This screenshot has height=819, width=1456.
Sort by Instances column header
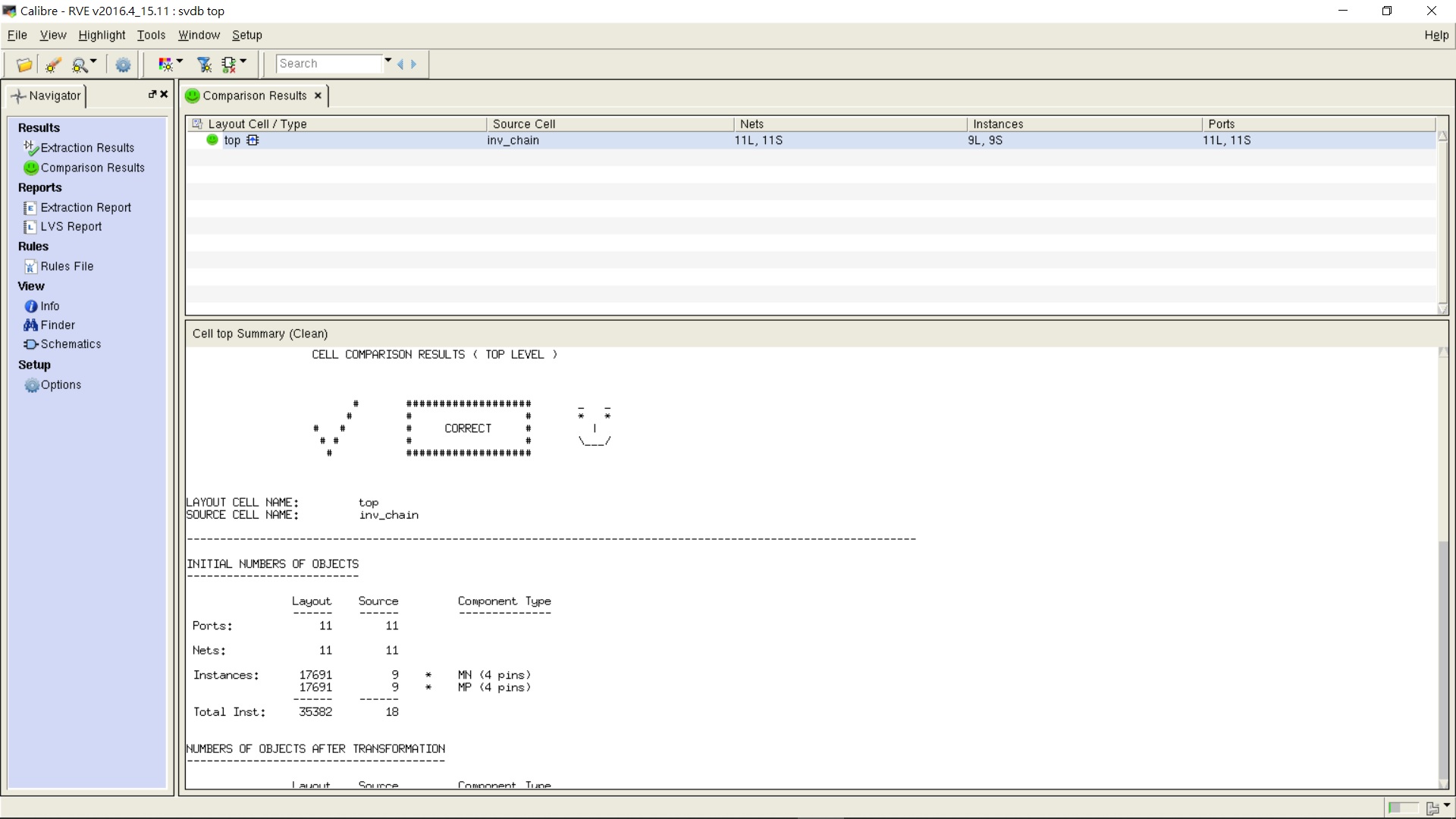pos(1084,124)
